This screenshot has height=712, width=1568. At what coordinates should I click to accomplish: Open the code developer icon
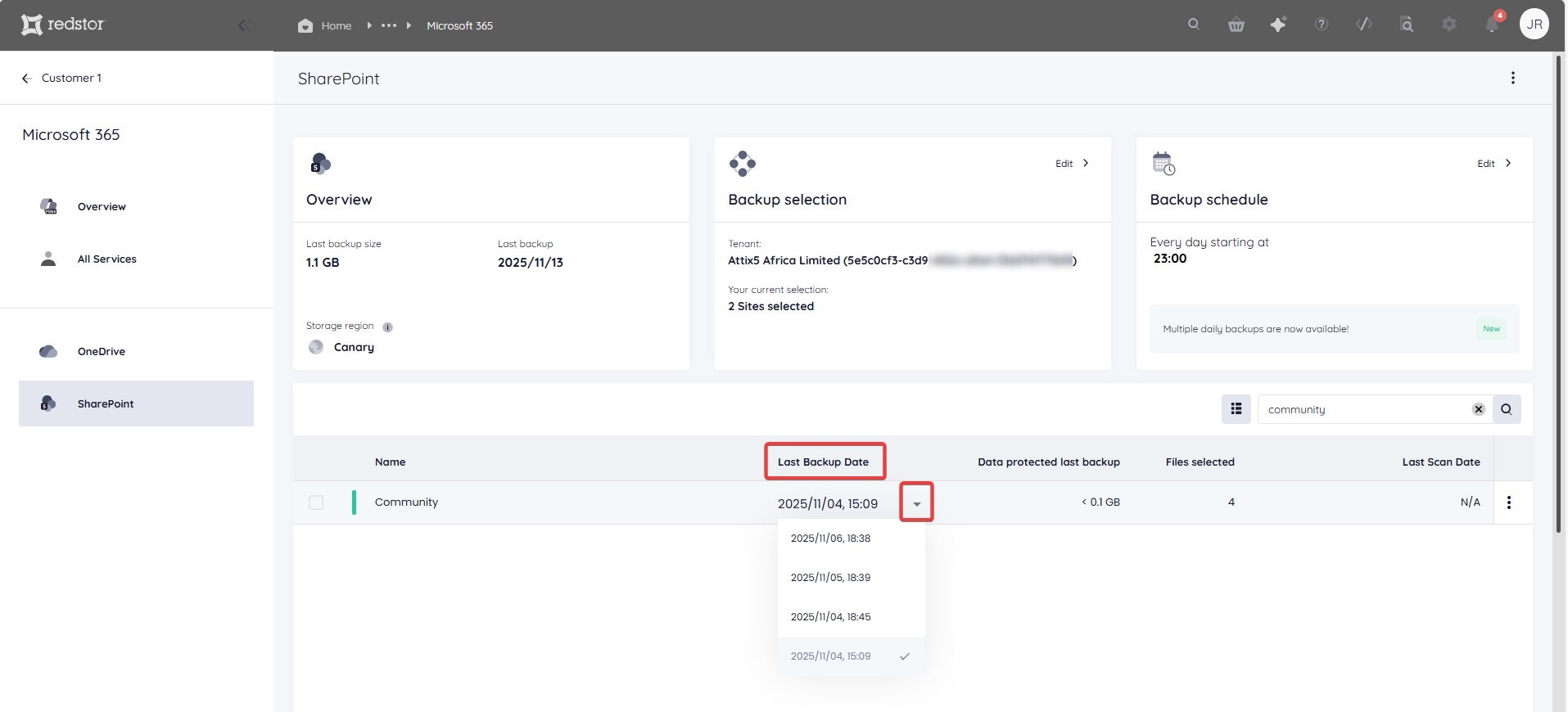1364,25
